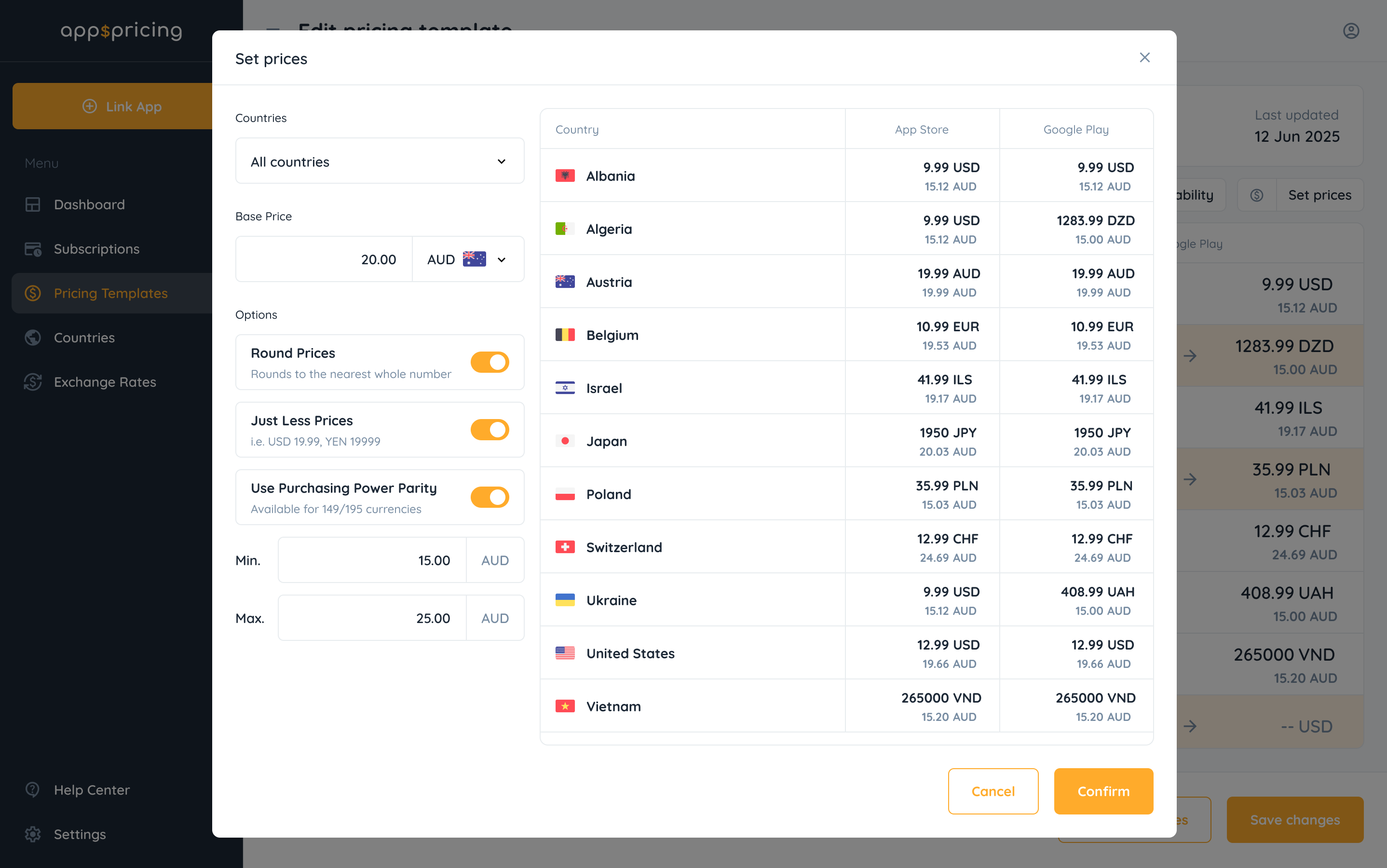
Task: Open the All countries dropdown
Action: (x=380, y=162)
